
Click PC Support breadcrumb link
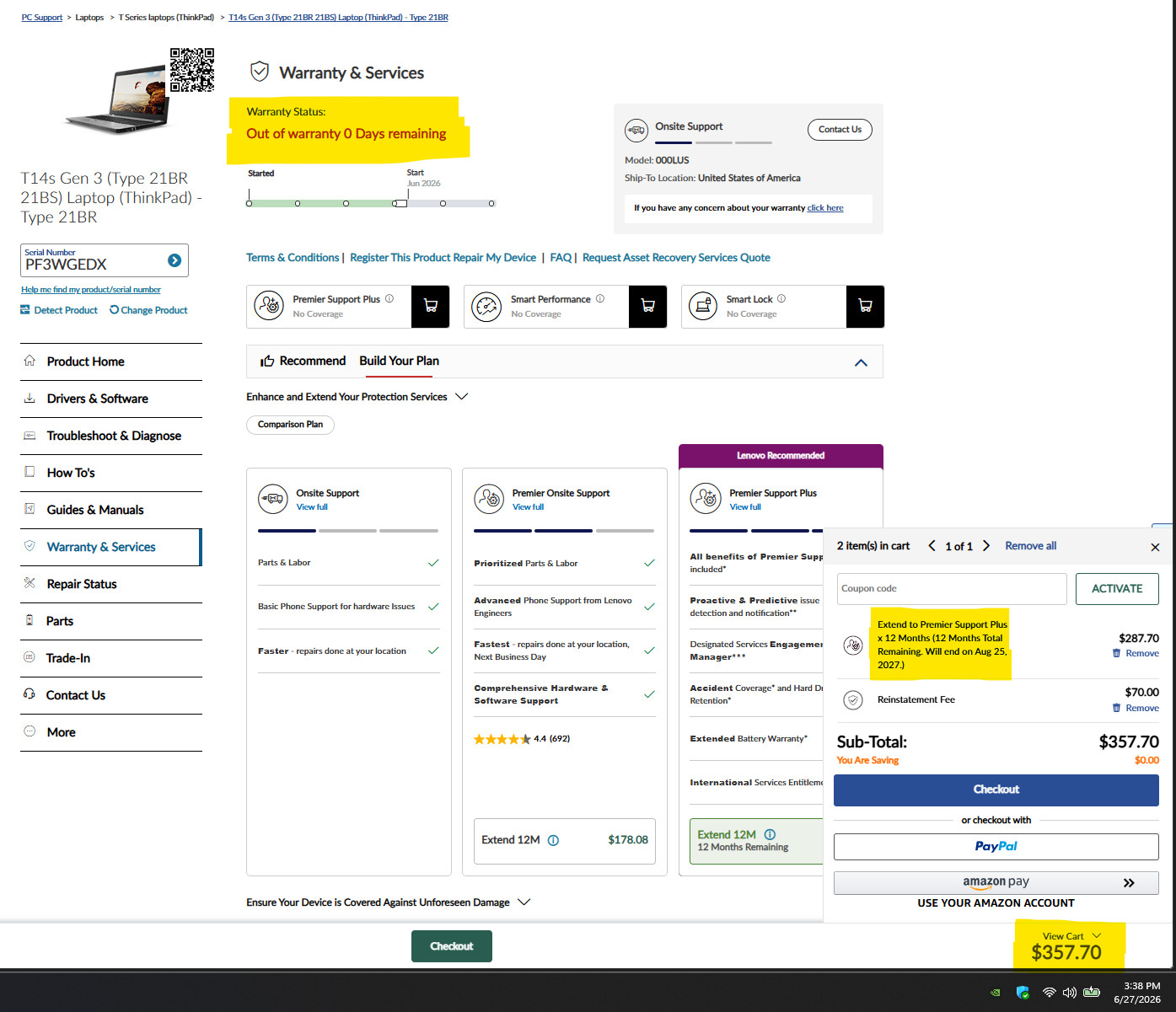(x=42, y=17)
